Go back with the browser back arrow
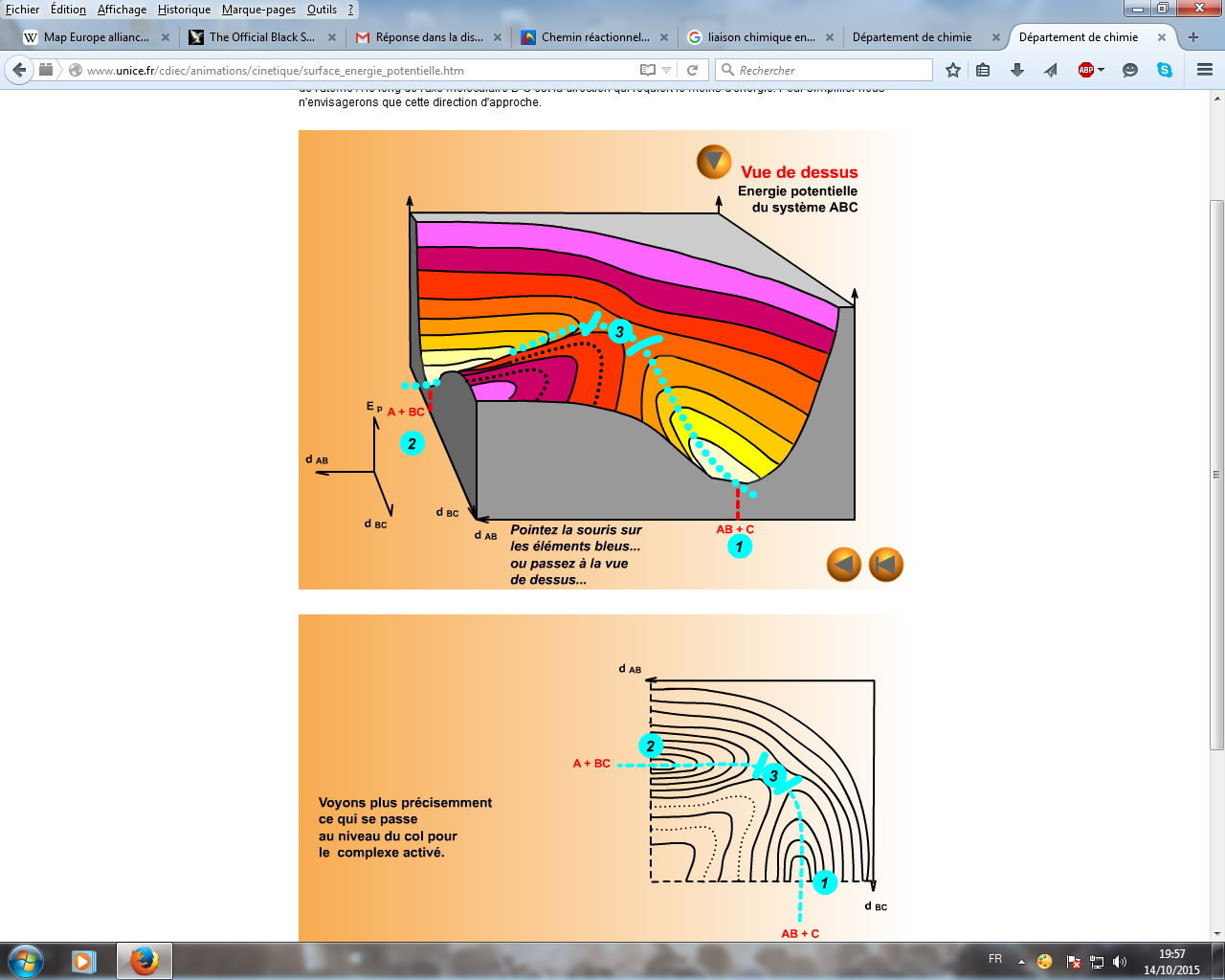This screenshot has width=1225, height=980. tap(19, 70)
